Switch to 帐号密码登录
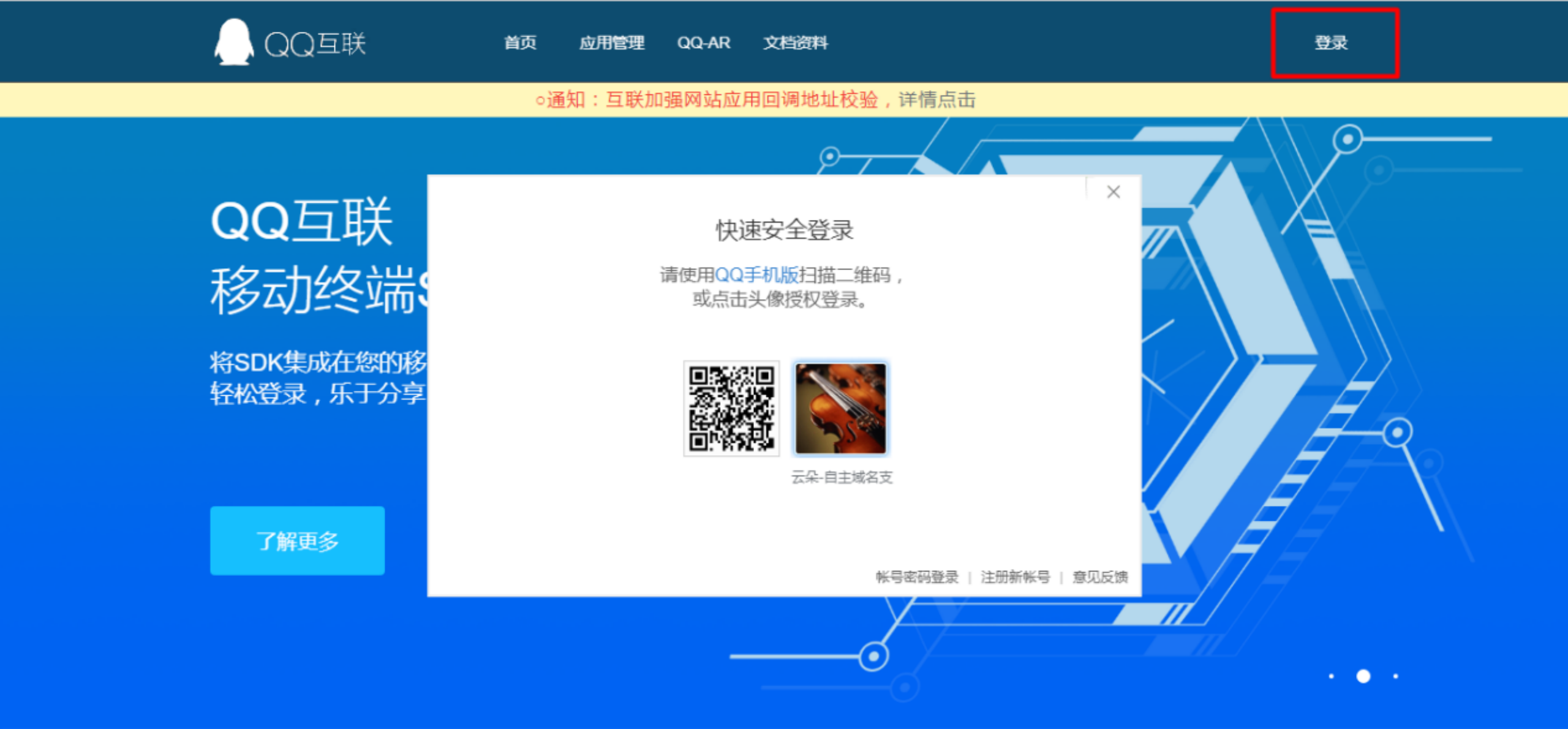This screenshot has width=1568, height=729. 916,577
